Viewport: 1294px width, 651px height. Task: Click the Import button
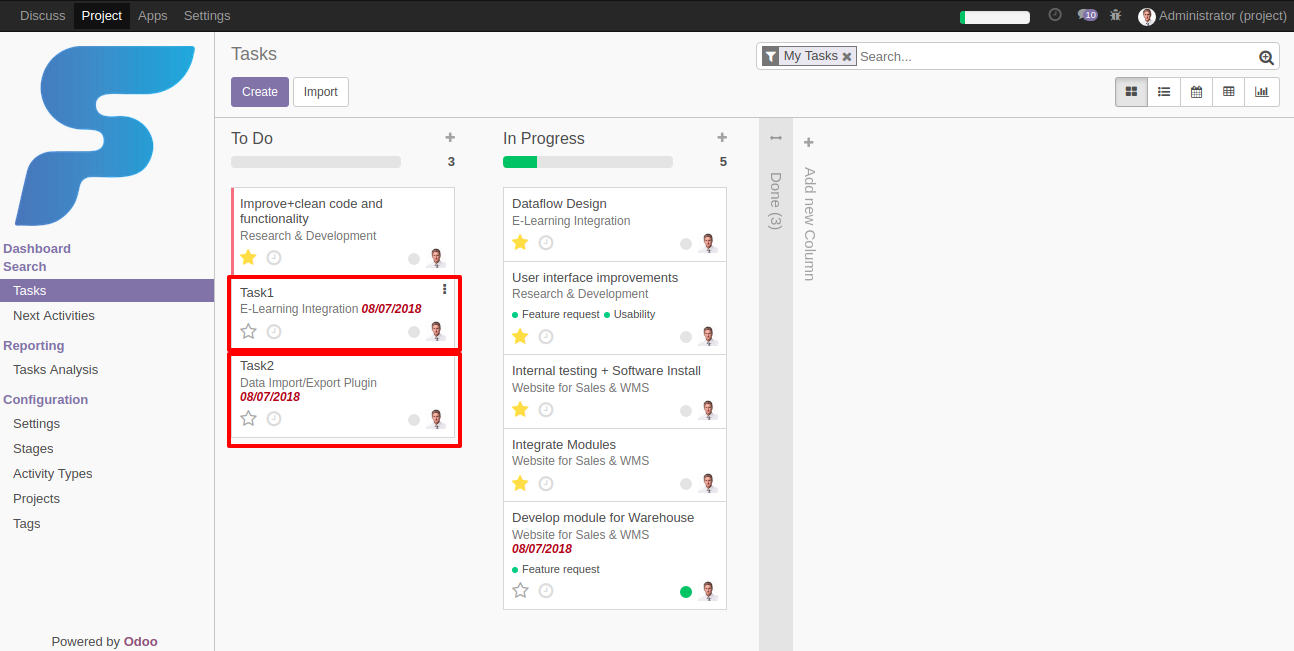(321, 92)
